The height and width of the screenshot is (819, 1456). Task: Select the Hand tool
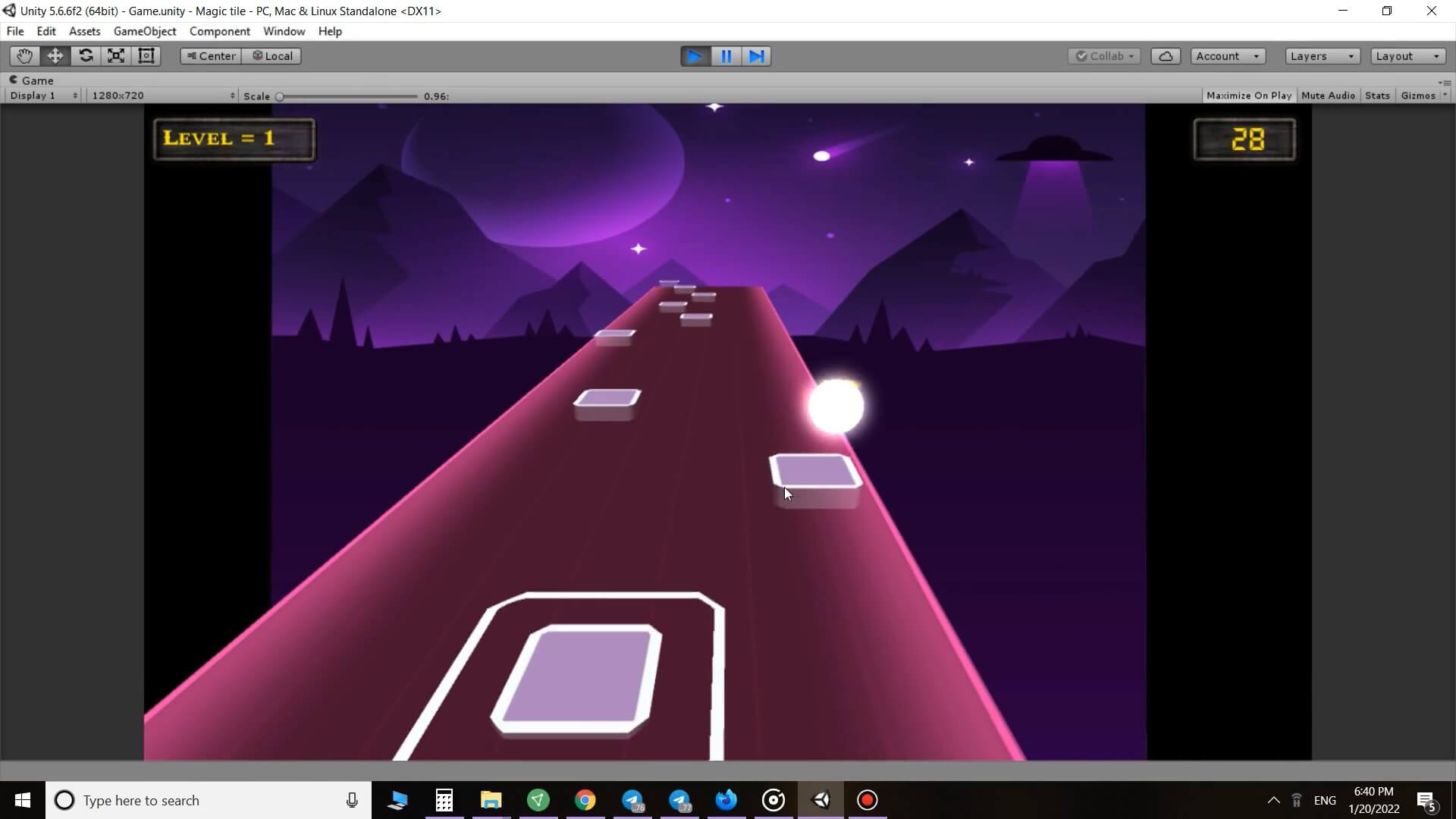(x=24, y=56)
